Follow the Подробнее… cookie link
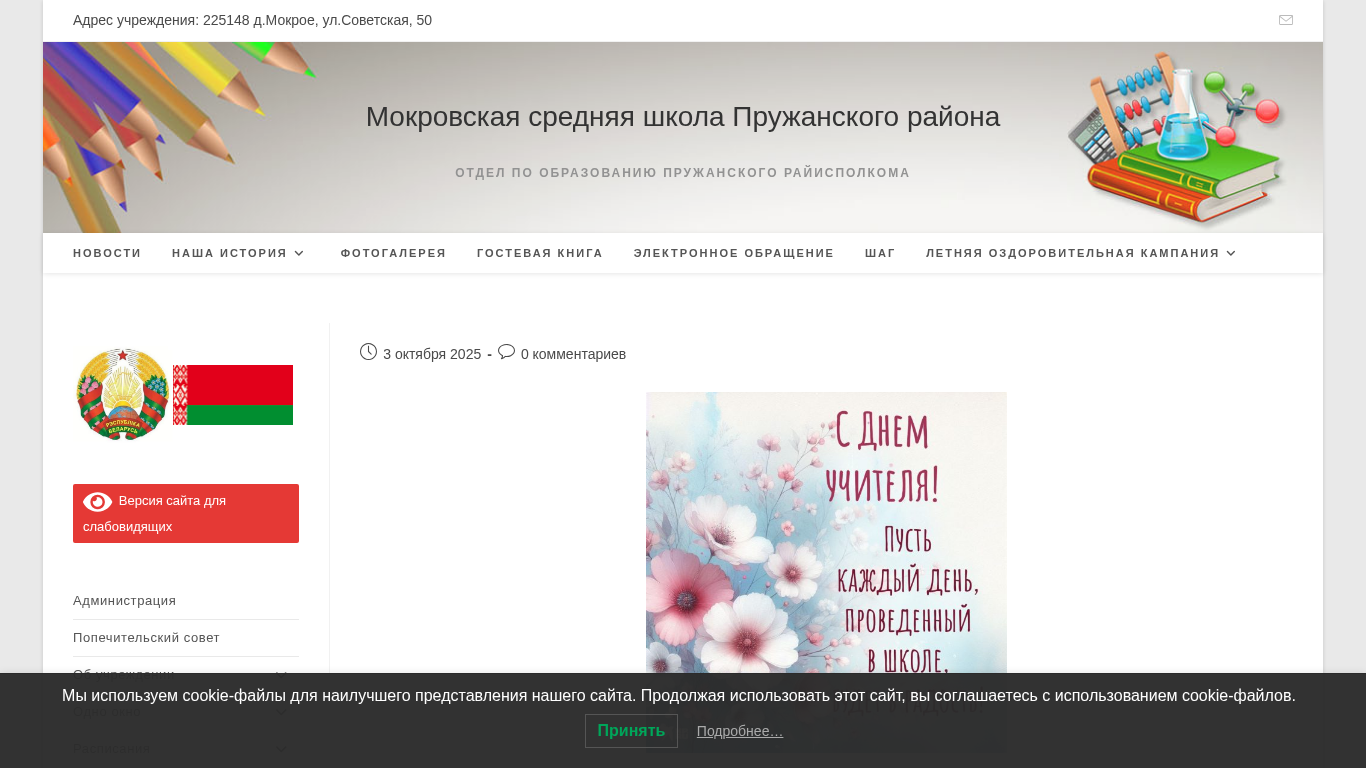Viewport: 1366px width, 768px height. pyautogui.click(x=740, y=731)
